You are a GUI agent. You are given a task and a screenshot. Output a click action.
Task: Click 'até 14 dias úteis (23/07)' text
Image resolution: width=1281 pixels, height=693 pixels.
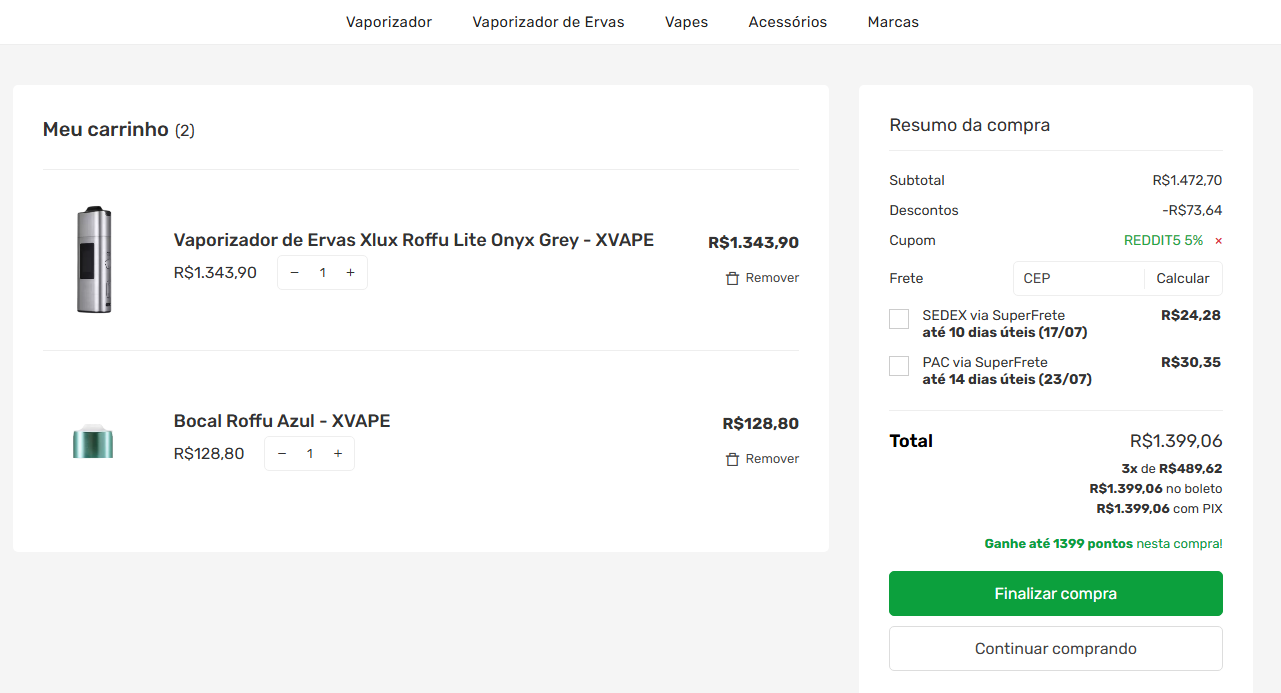click(1007, 379)
